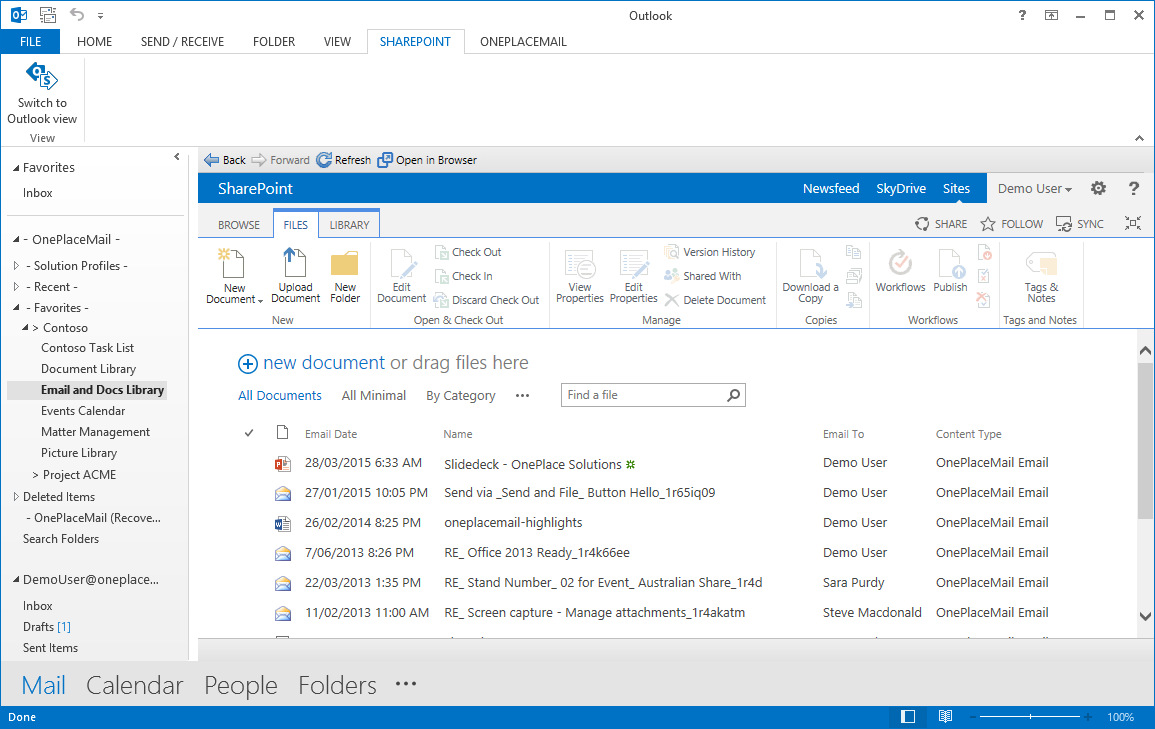The width and height of the screenshot is (1155, 729).
Task: Click the Publish ribbon icon
Action: coord(951,263)
